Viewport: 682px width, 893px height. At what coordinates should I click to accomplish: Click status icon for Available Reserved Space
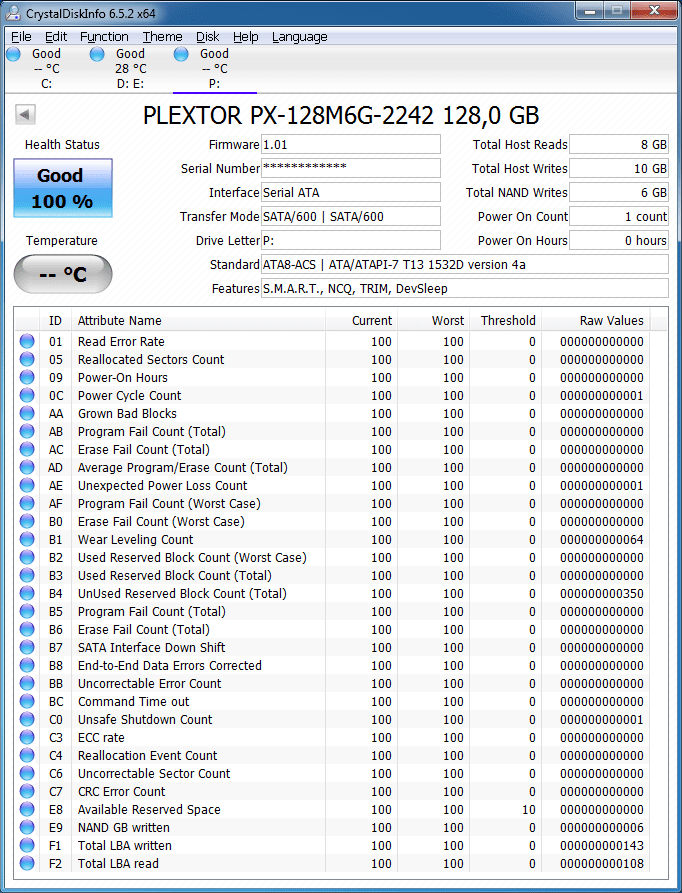pos(27,809)
